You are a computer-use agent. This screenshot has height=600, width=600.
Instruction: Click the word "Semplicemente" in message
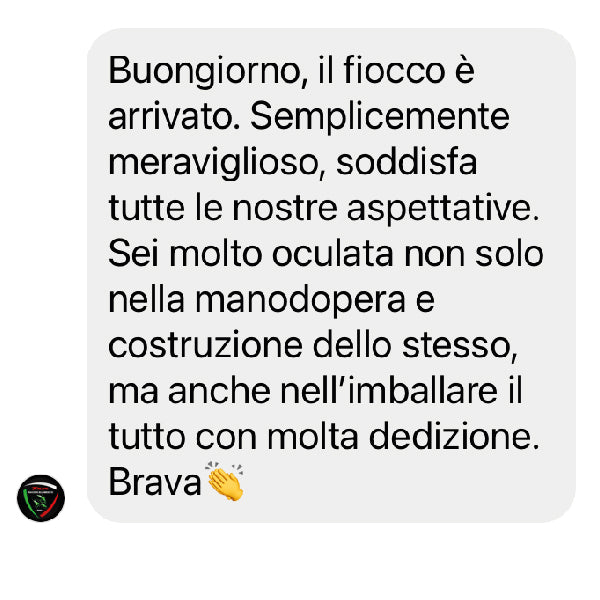pos(380,117)
